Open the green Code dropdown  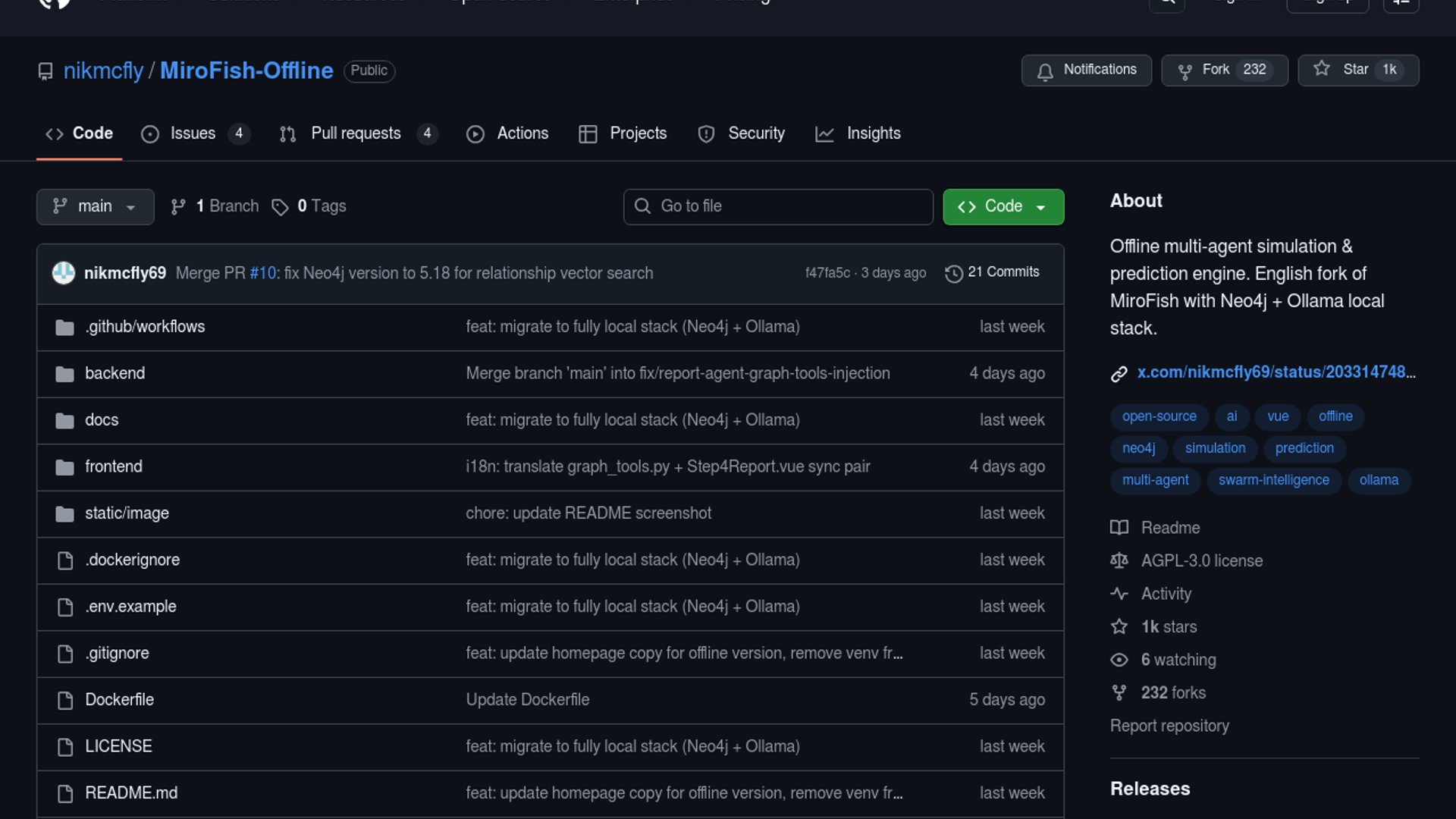coord(1003,206)
